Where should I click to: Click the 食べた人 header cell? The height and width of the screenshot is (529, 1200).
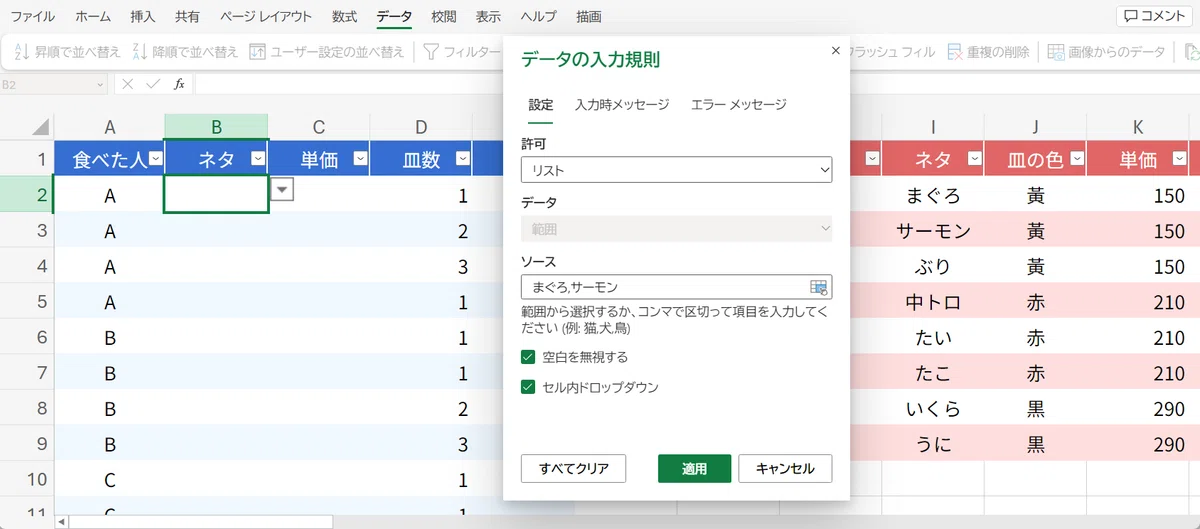pyautogui.click(x=109, y=158)
